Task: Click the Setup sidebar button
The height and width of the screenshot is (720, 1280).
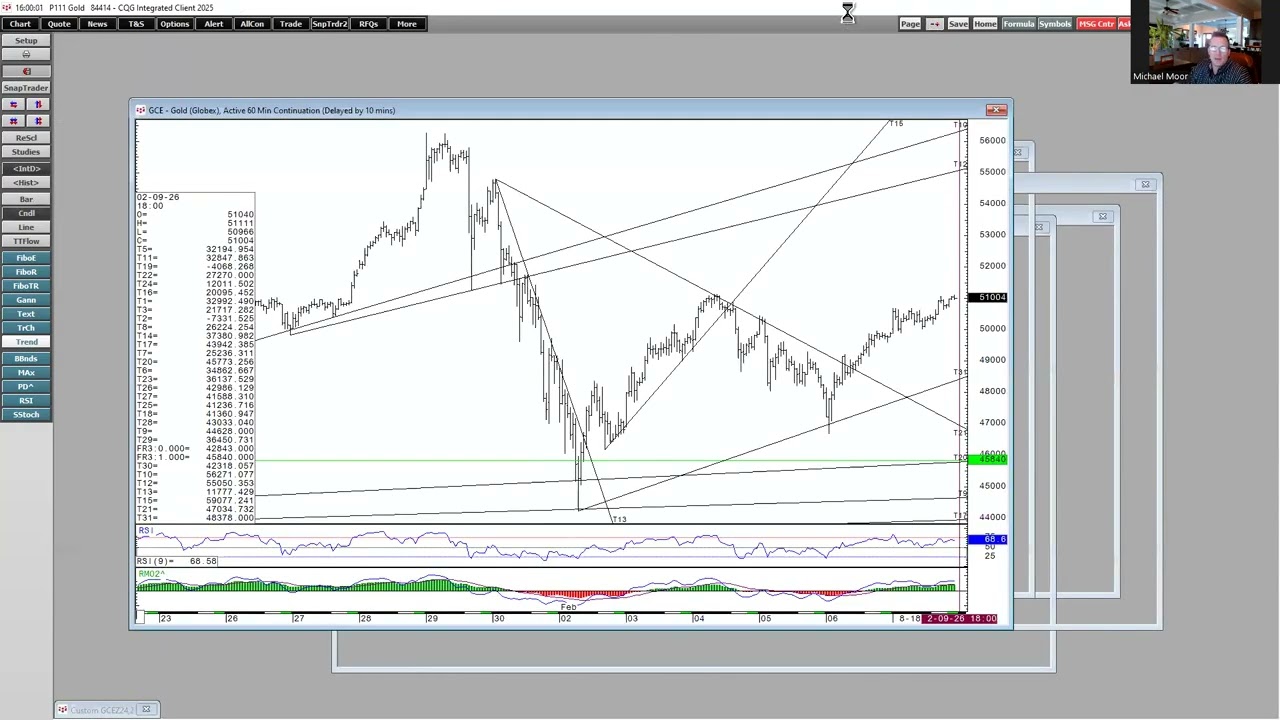Action: tap(26, 41)
